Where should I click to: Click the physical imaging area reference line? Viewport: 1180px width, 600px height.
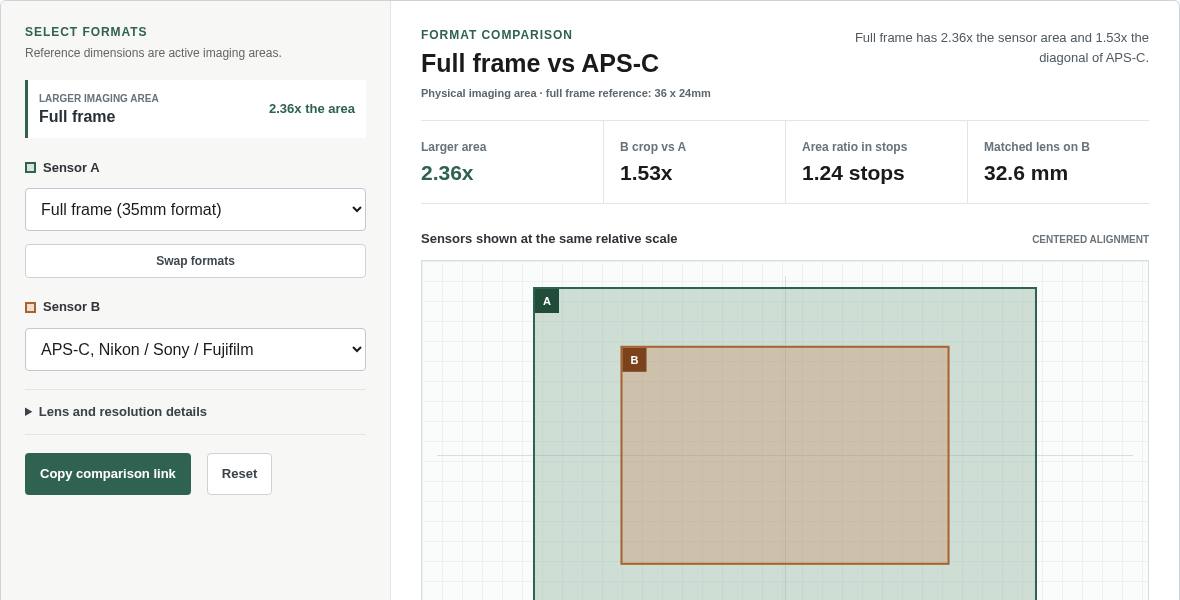pos(565,93)
